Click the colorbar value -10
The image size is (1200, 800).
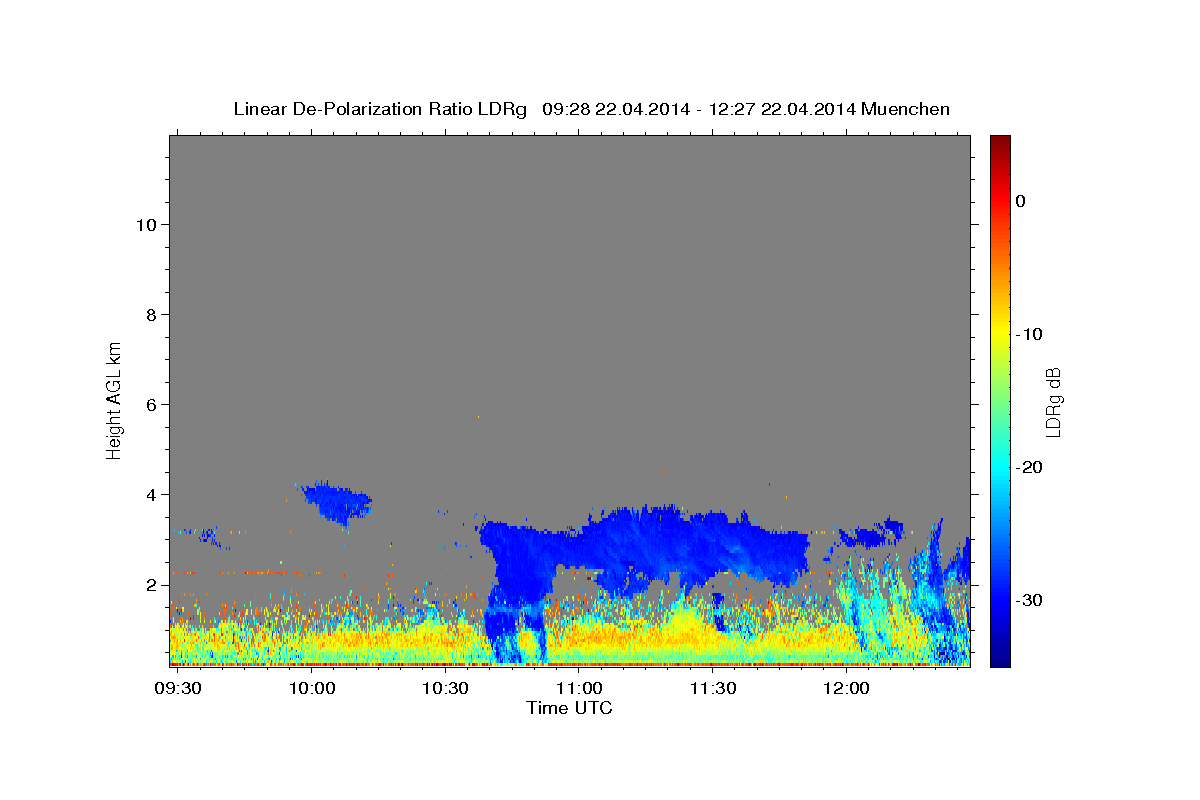pyautogui.click(x=1029, y=334)
